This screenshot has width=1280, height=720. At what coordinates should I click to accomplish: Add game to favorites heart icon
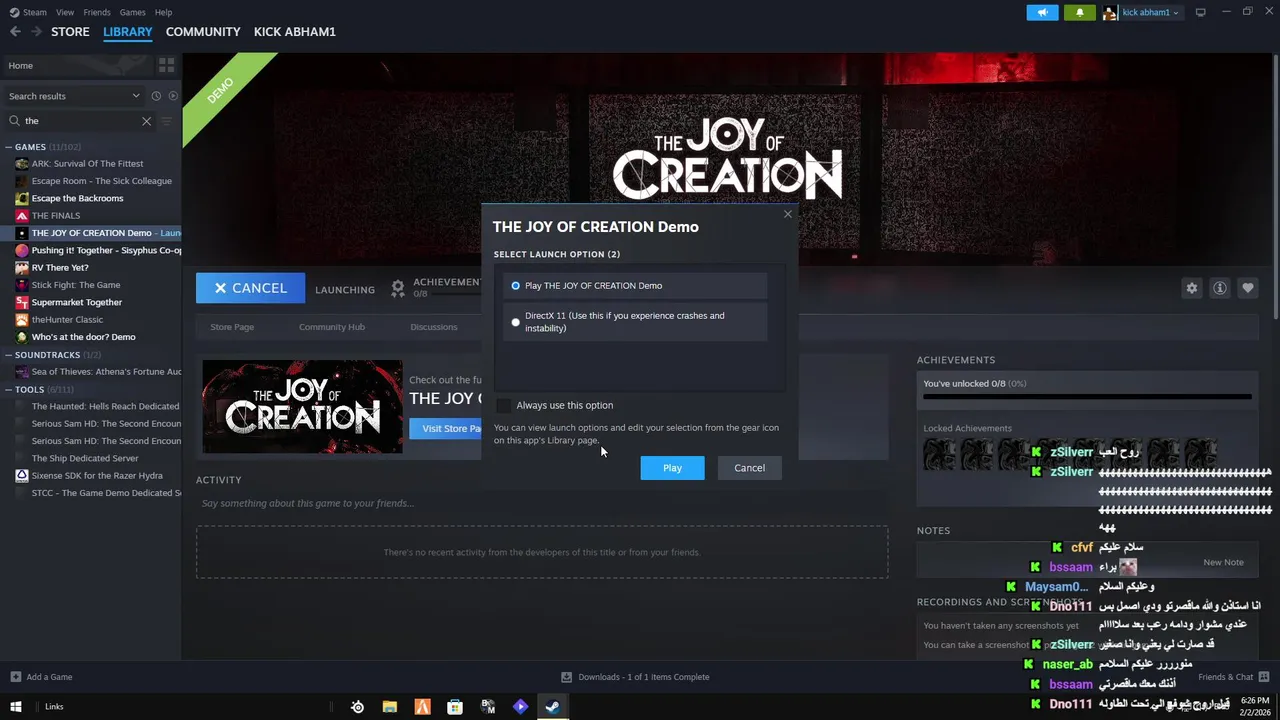coord(1248,288)
